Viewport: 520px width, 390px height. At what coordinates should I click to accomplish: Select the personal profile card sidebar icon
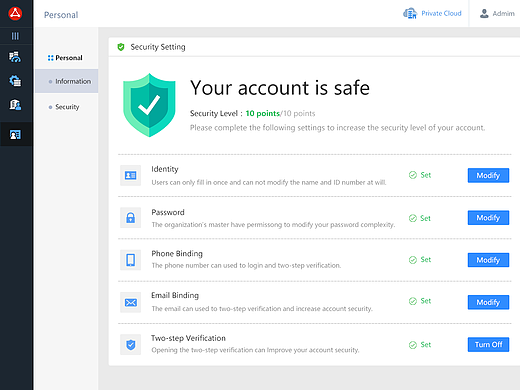click(x=15, y=135)
